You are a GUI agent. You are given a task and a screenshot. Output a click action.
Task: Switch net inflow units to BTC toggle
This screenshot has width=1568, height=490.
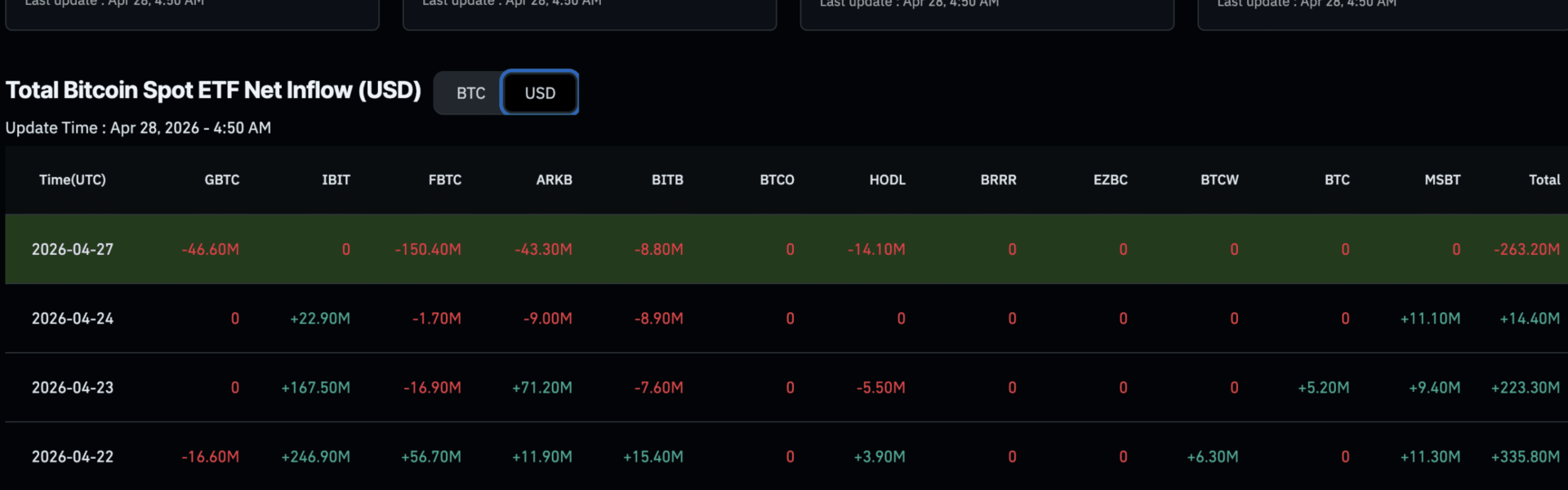[x=470, y=93]
